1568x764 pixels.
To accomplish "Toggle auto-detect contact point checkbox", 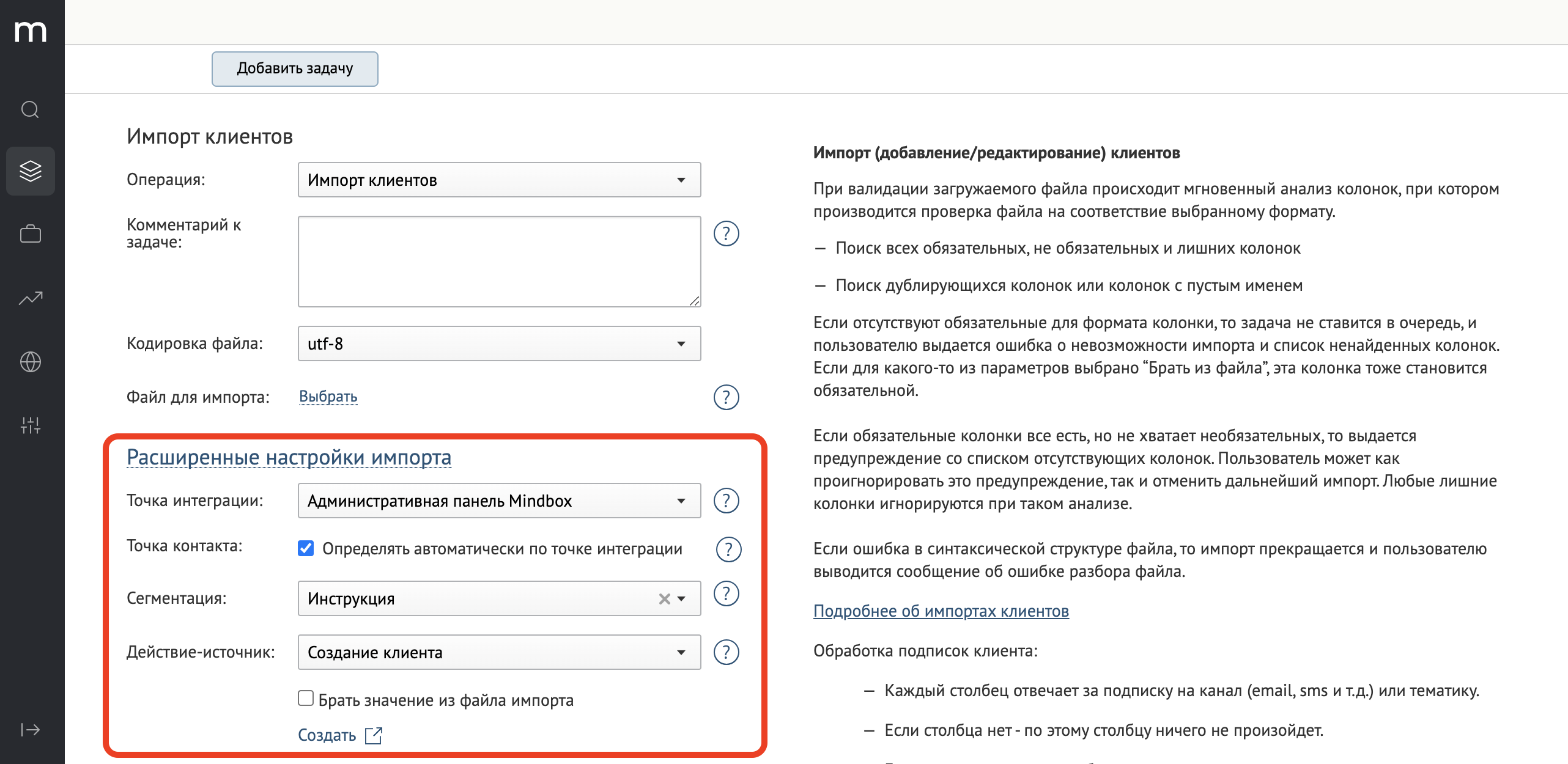I will tap(306, 548).
